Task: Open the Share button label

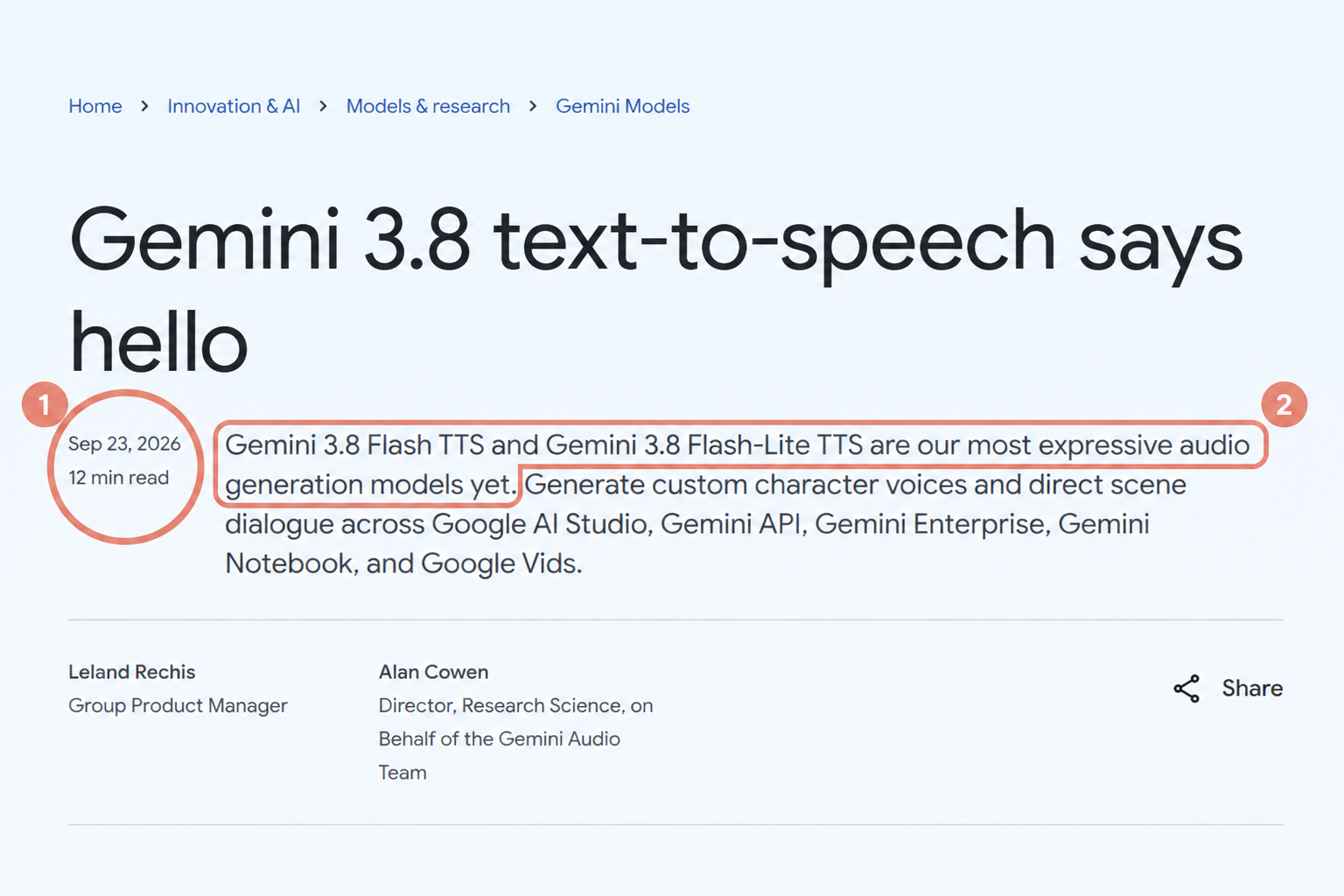Action: point(1252,689)
